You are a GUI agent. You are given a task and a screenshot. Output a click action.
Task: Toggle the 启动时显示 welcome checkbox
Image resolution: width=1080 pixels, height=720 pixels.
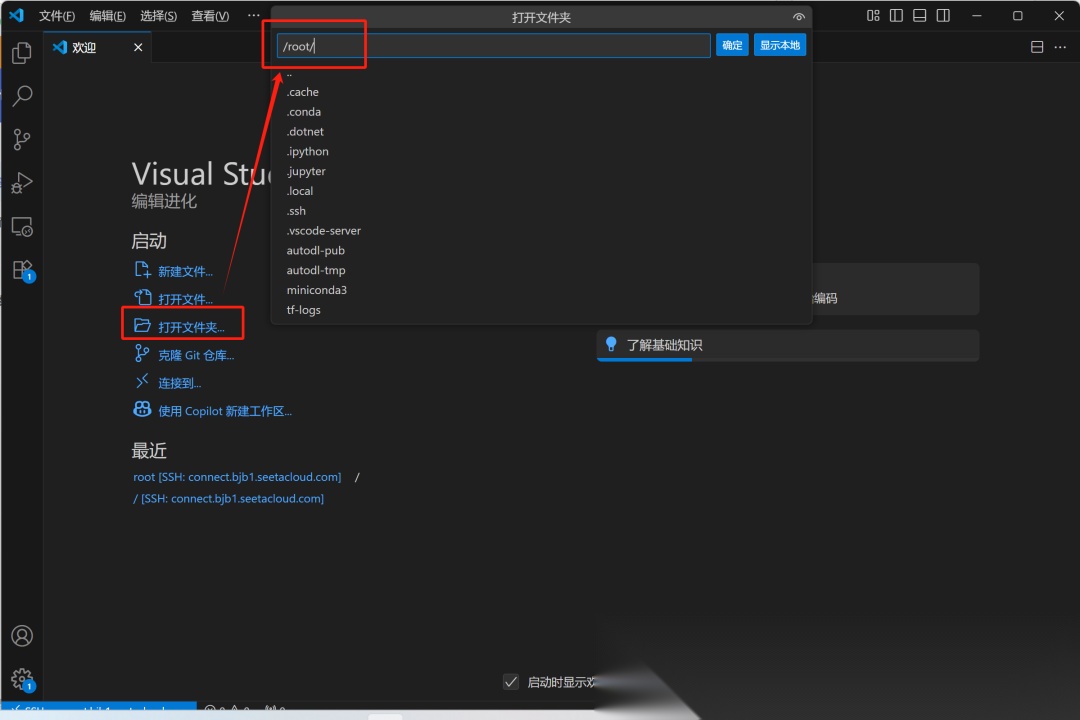[511, 682]
